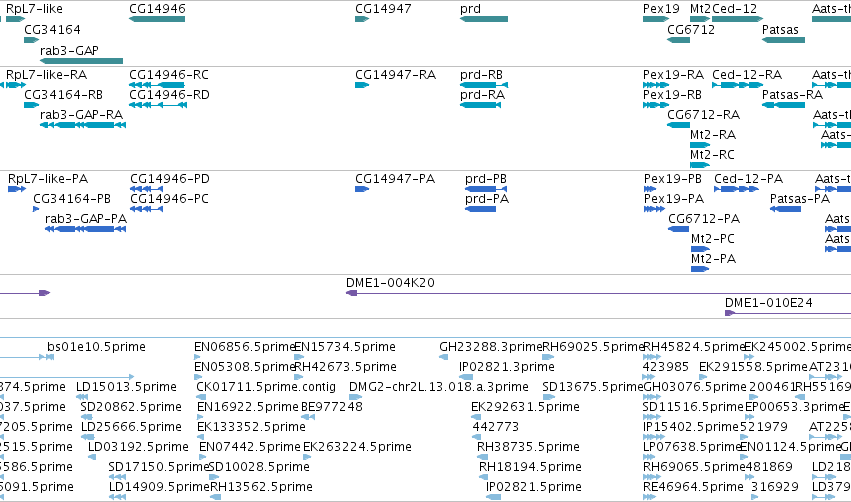The image size is (851, 502).
Task: Select BAC clone DME1-004K20 arrowhead
Action: 352,293
